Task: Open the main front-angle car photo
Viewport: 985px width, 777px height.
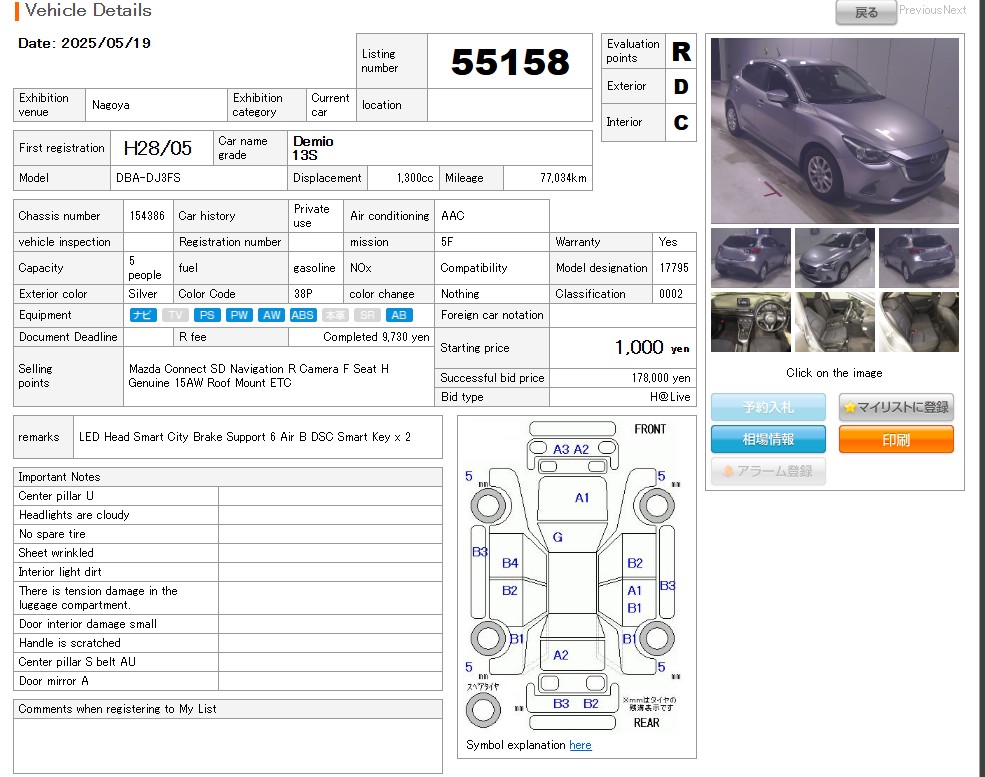Action: (835, 131)
